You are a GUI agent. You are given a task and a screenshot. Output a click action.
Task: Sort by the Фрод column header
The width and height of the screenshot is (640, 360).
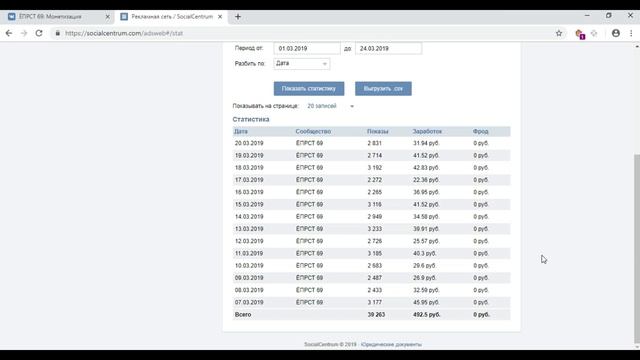480,131
